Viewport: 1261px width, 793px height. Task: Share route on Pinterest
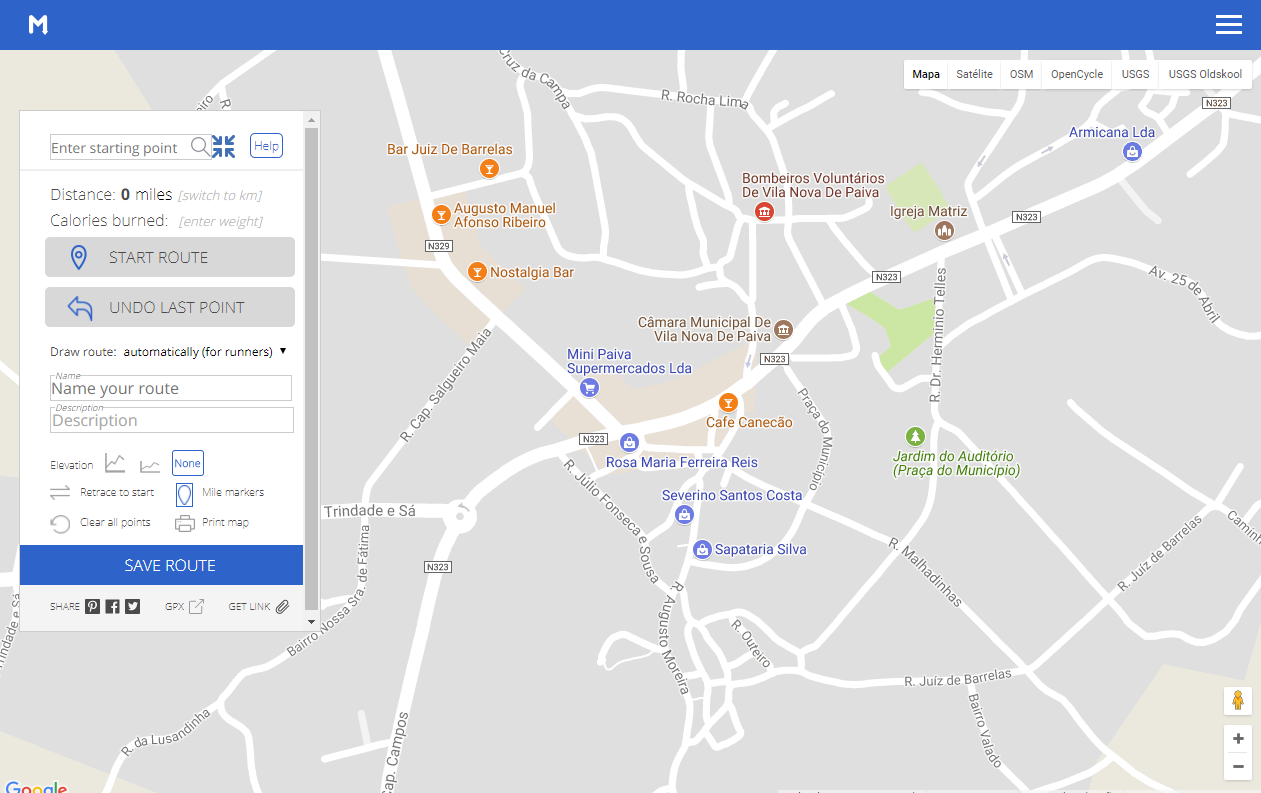coord(92,606)
